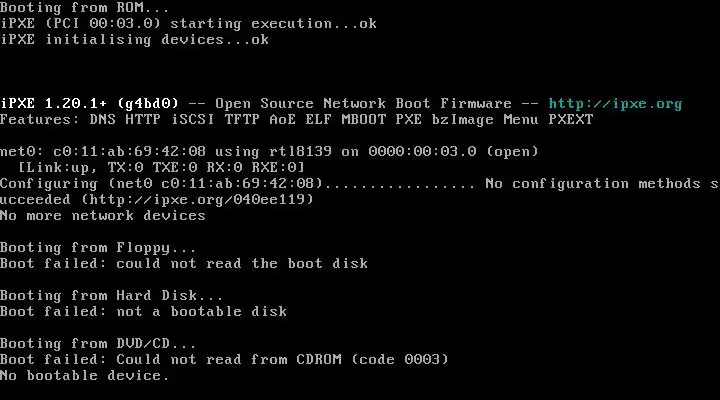Screen dimensions: 720x400
Task: Click "could not read the boot disk" message
Action: tap(242, 264)
